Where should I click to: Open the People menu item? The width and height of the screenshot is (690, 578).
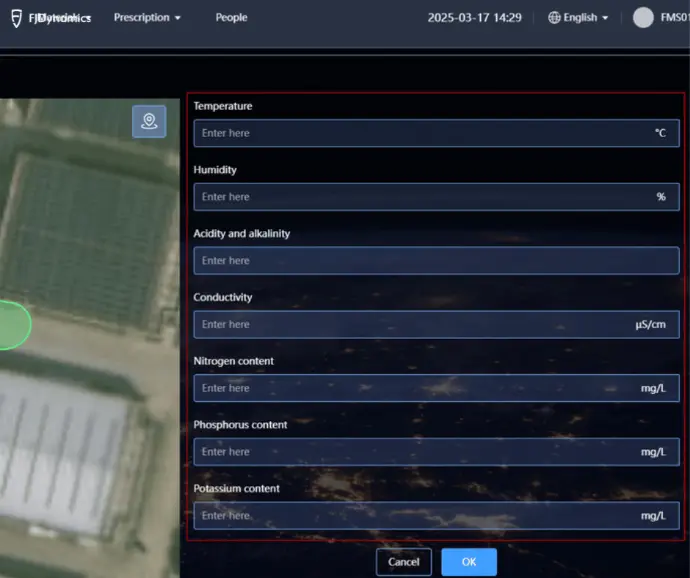pos(231,18)
